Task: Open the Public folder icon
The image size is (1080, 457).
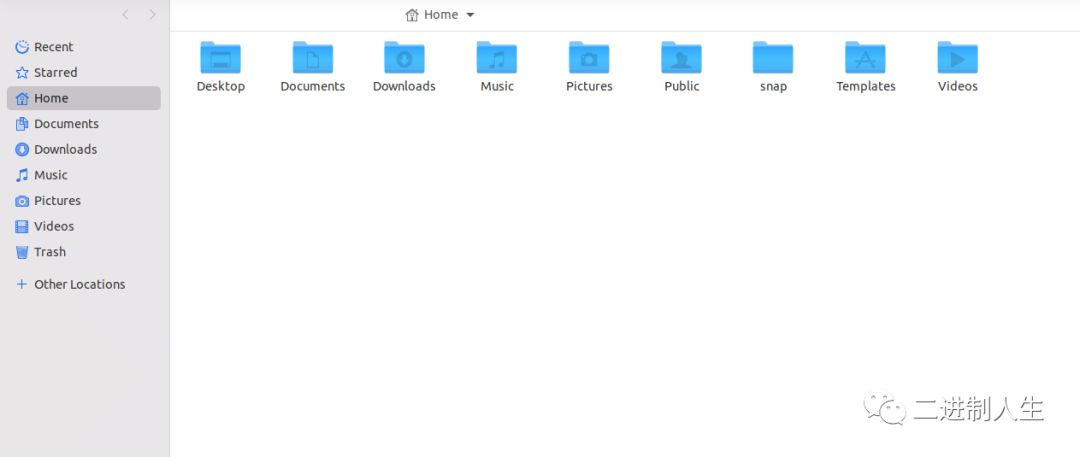Action: pyautogui.click(x=681, y=58)
